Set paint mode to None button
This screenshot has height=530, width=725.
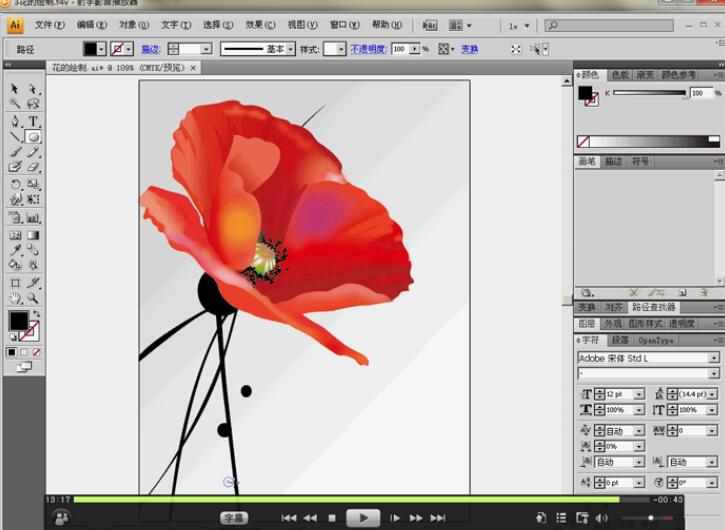click(x=37, y=352)
